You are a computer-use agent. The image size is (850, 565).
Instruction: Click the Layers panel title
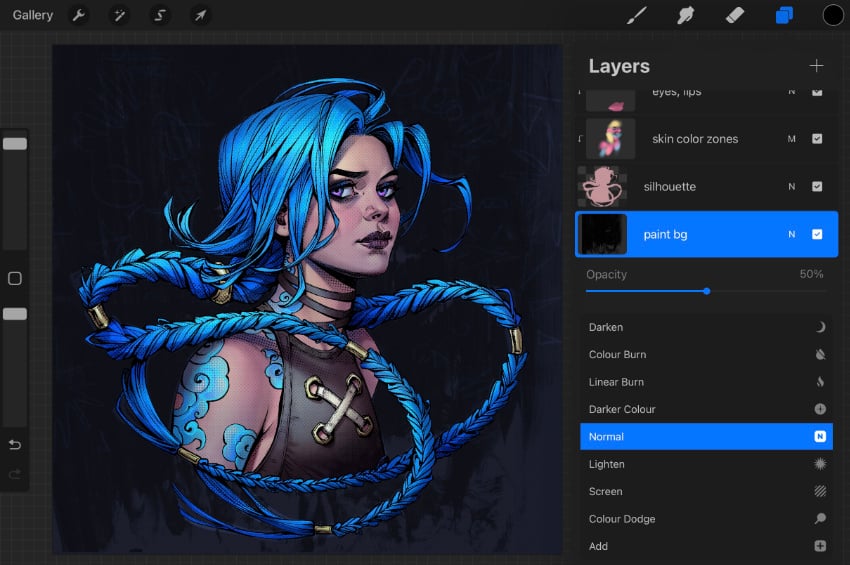619,66
